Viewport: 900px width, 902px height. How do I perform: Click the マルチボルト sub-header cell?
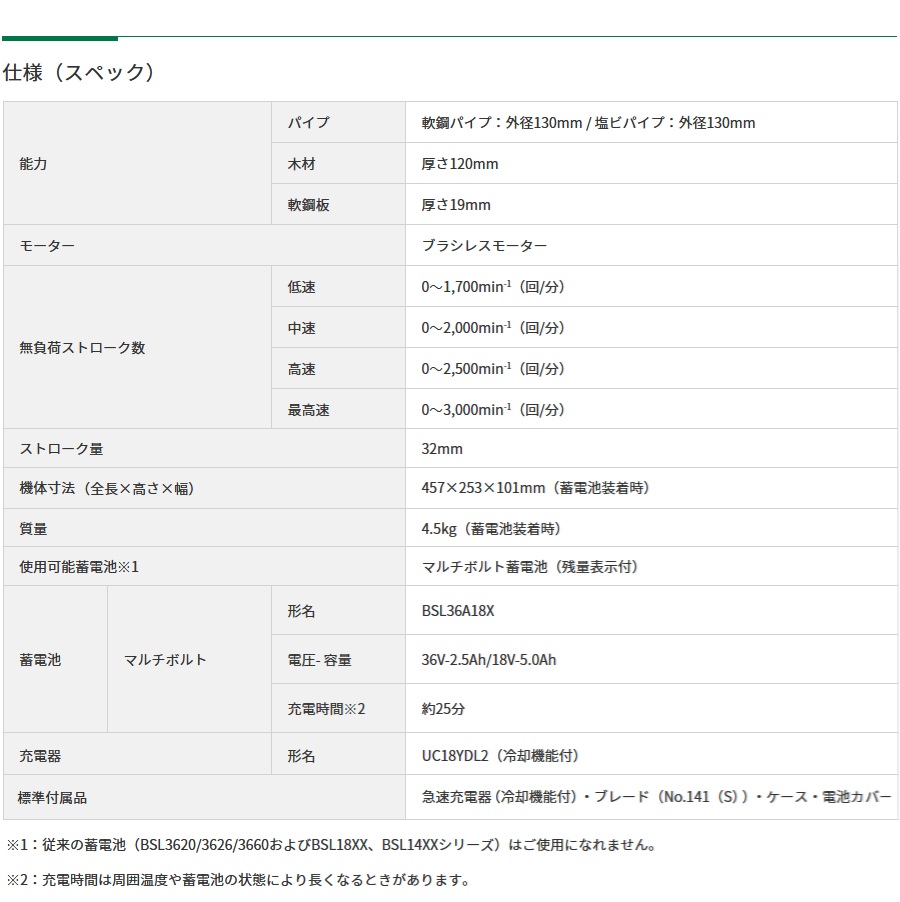tap(189, 659)
